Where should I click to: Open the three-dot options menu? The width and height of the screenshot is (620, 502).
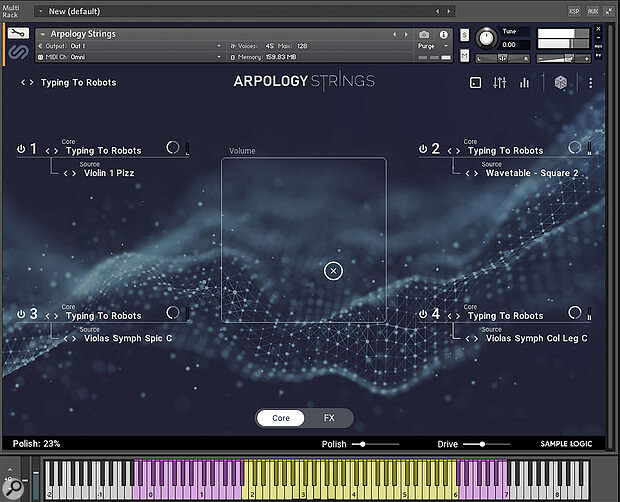[x=590, y=83]
